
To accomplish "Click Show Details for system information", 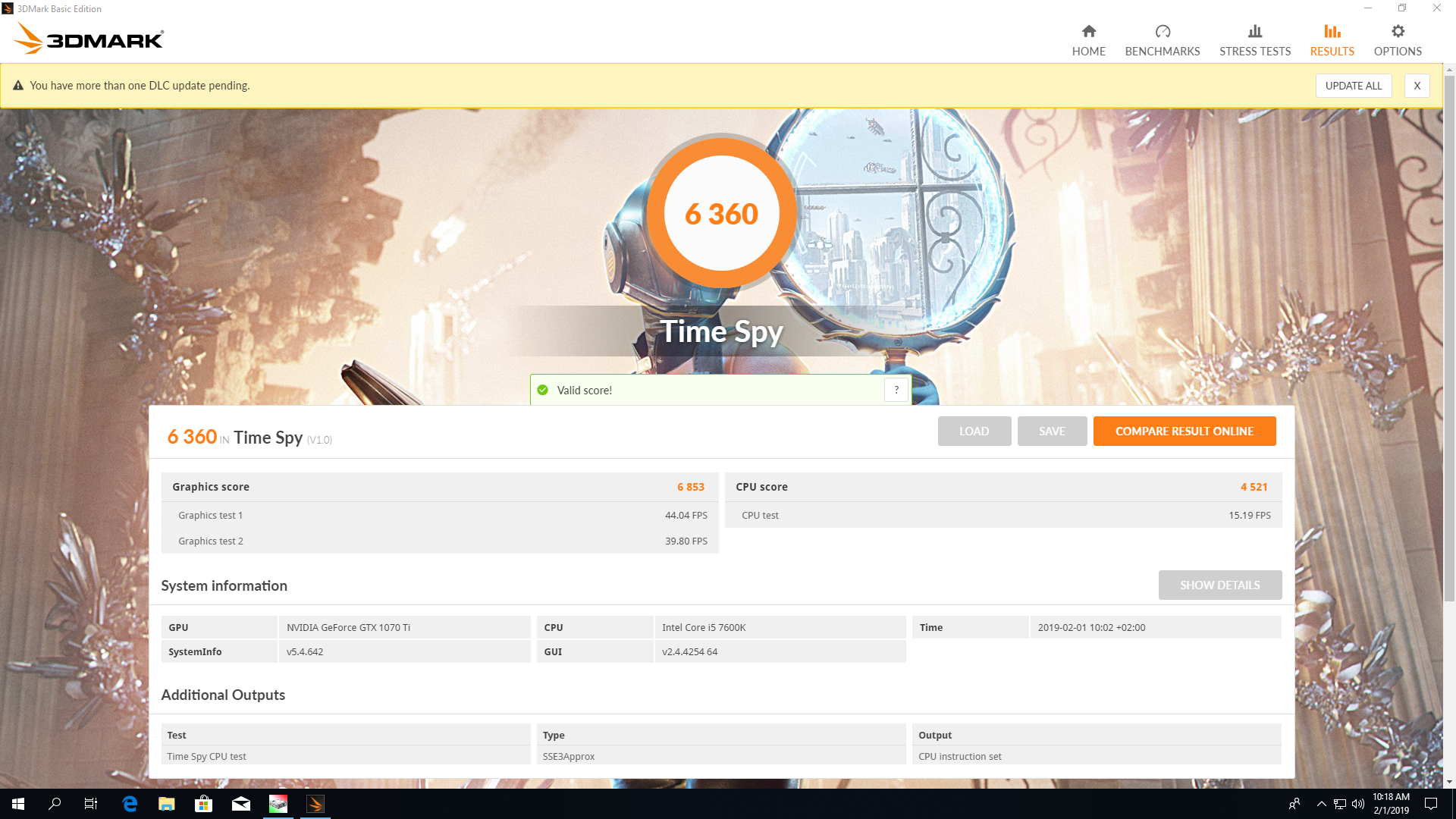I will pos(1219,585).
